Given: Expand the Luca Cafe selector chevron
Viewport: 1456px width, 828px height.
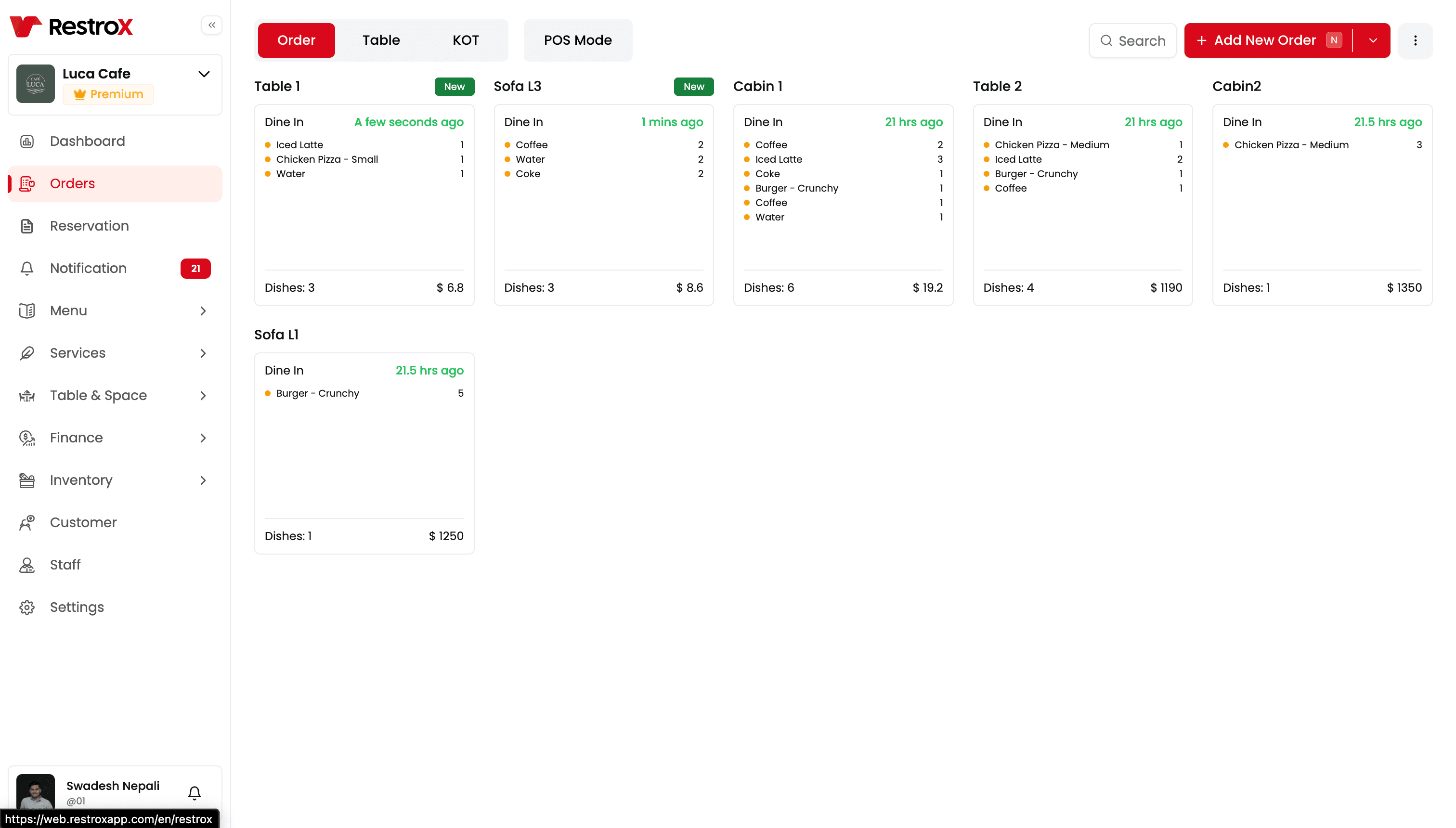Looking at the screenshot, I should pyautogui.click(x=204, y=74).
